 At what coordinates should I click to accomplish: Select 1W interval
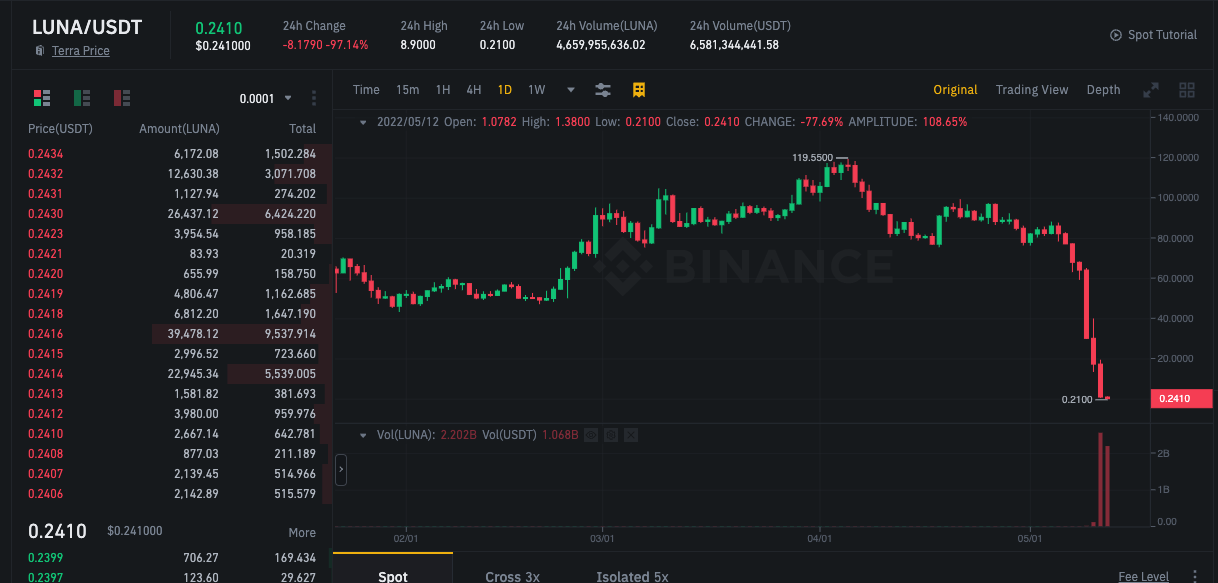537,90
